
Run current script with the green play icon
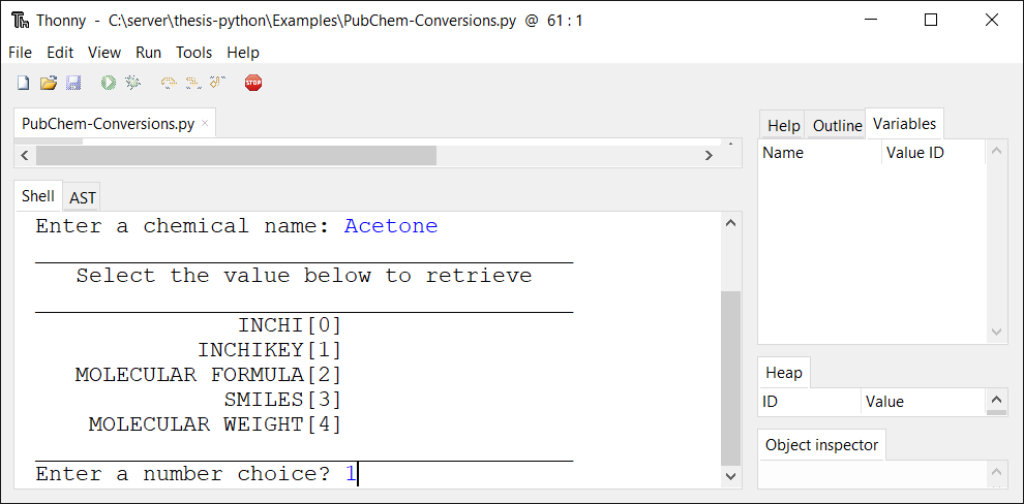[108, 83]
